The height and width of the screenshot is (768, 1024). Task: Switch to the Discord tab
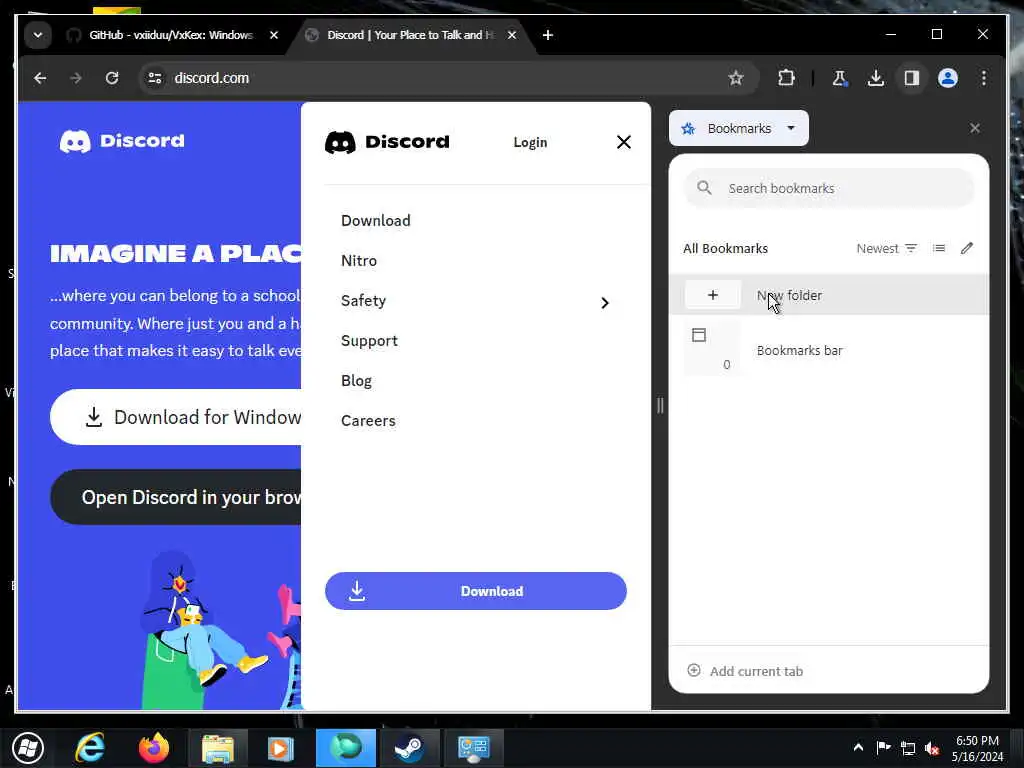[x=411, y=35]
